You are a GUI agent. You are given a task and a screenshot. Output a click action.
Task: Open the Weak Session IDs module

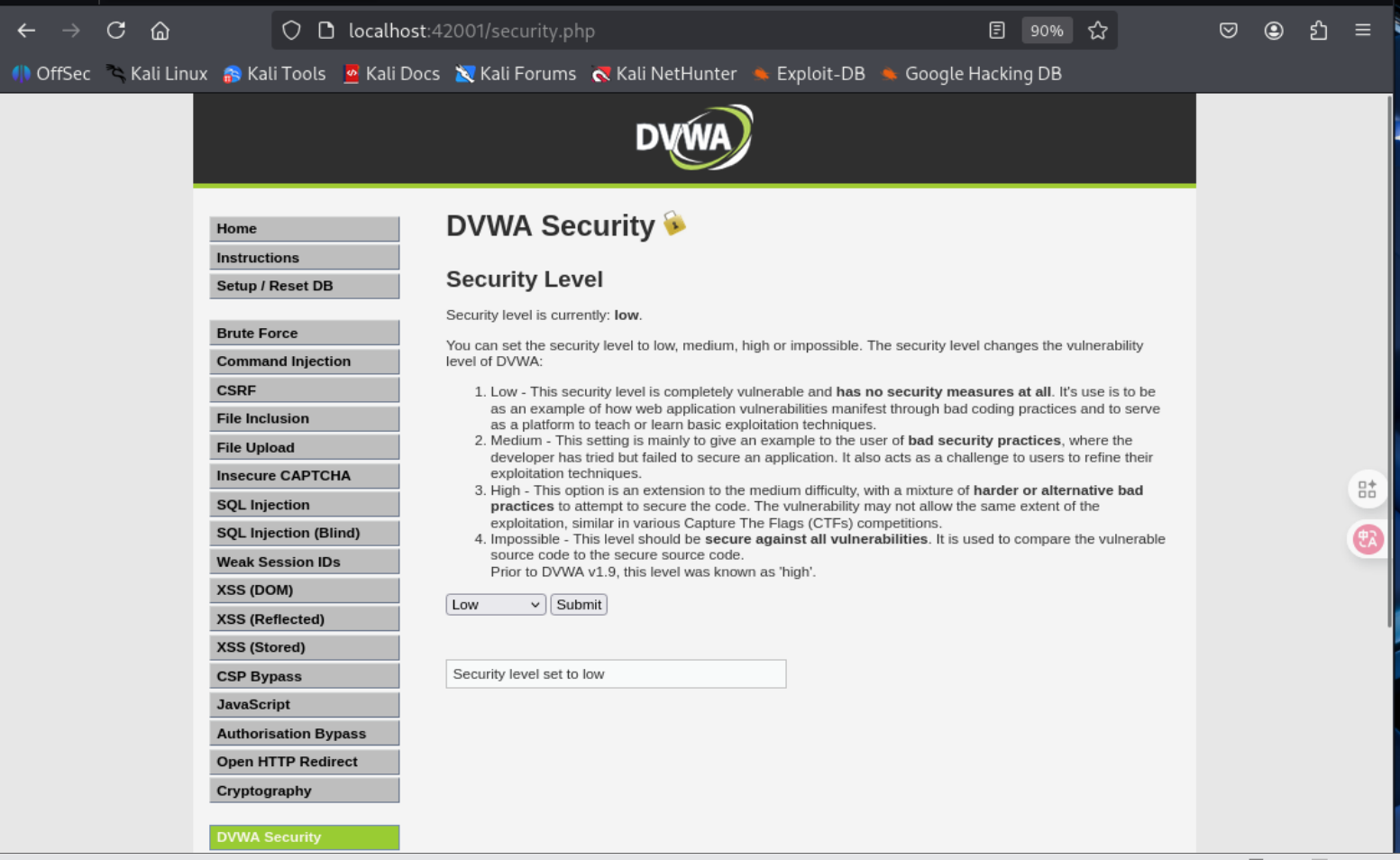pos(305,562)
